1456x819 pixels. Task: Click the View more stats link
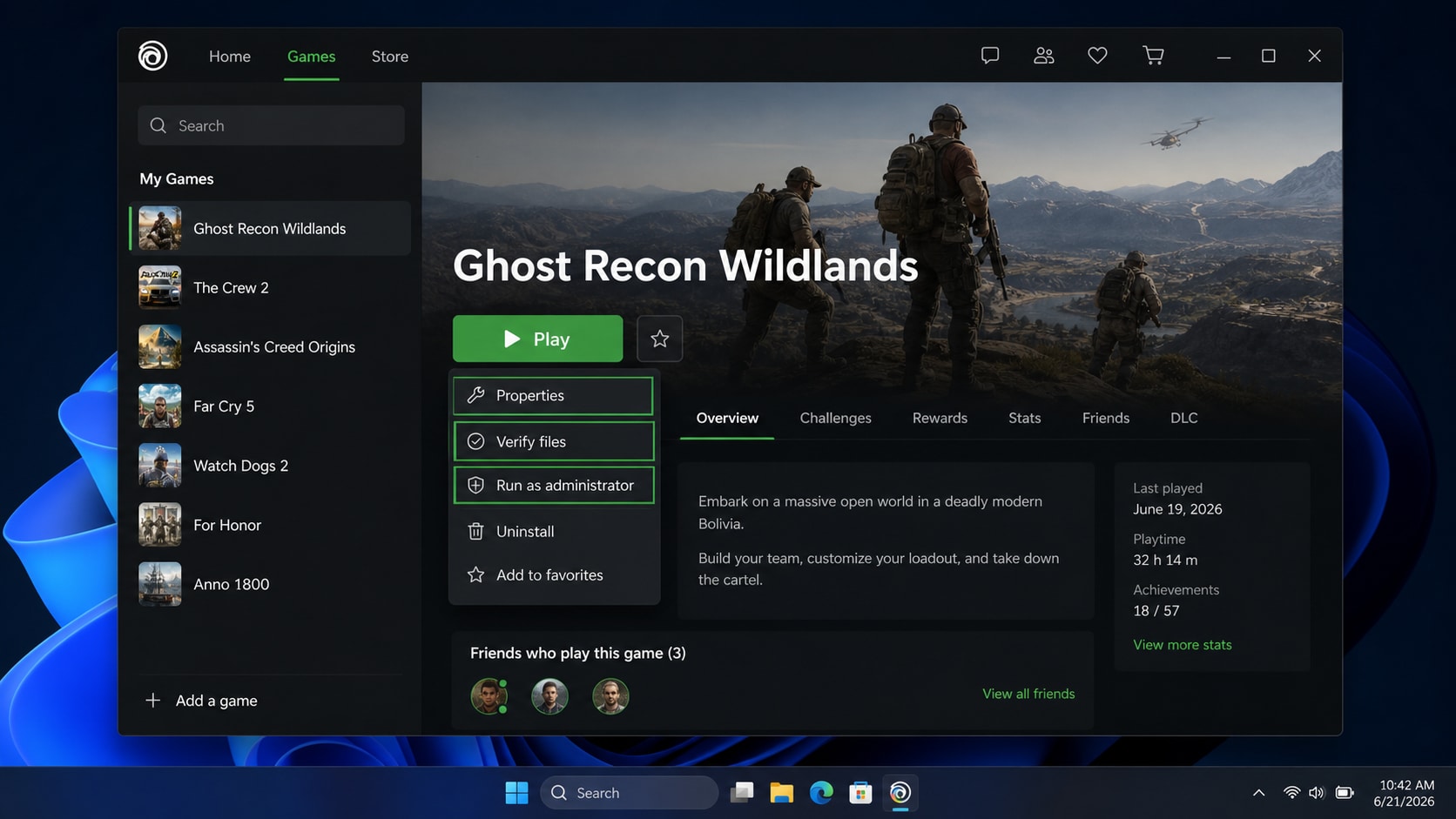(1182, 645)
